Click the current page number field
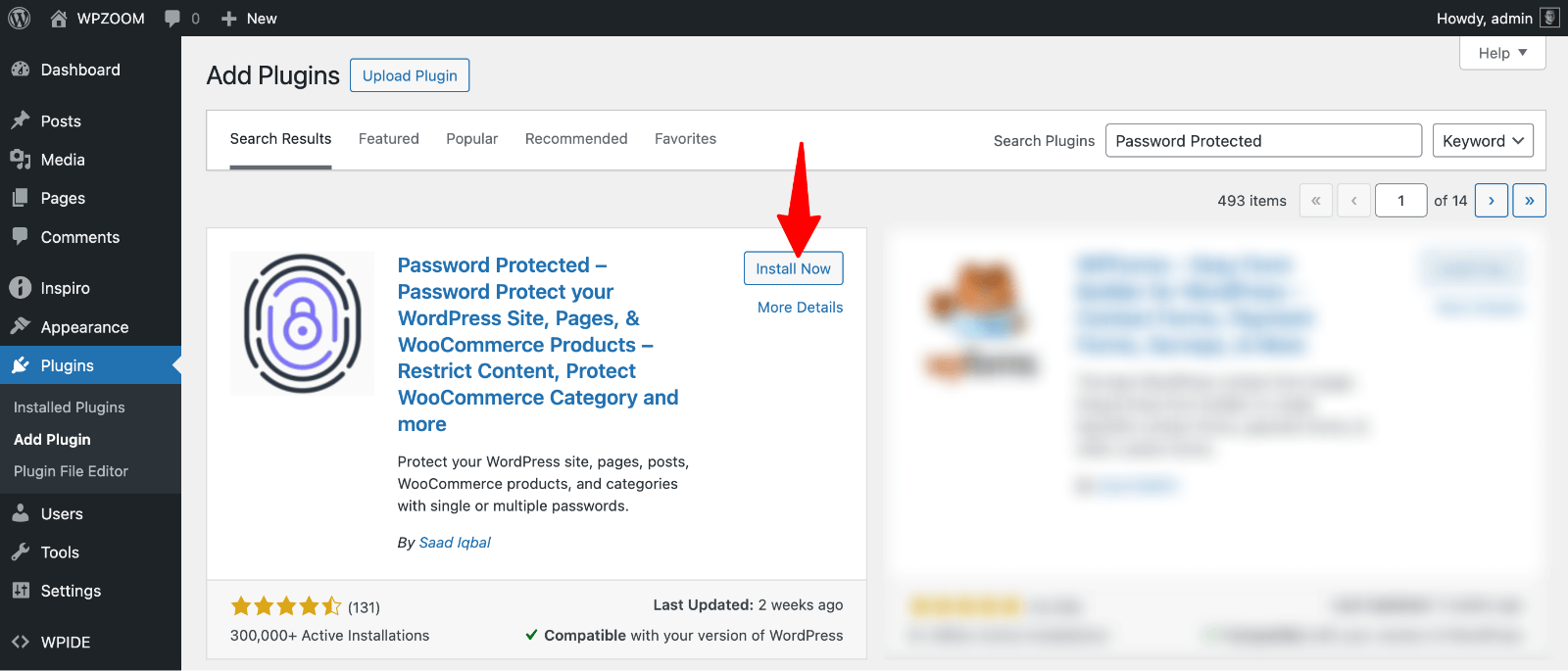The height and width of the screenshot is (671, 1568). (1400, 200)
